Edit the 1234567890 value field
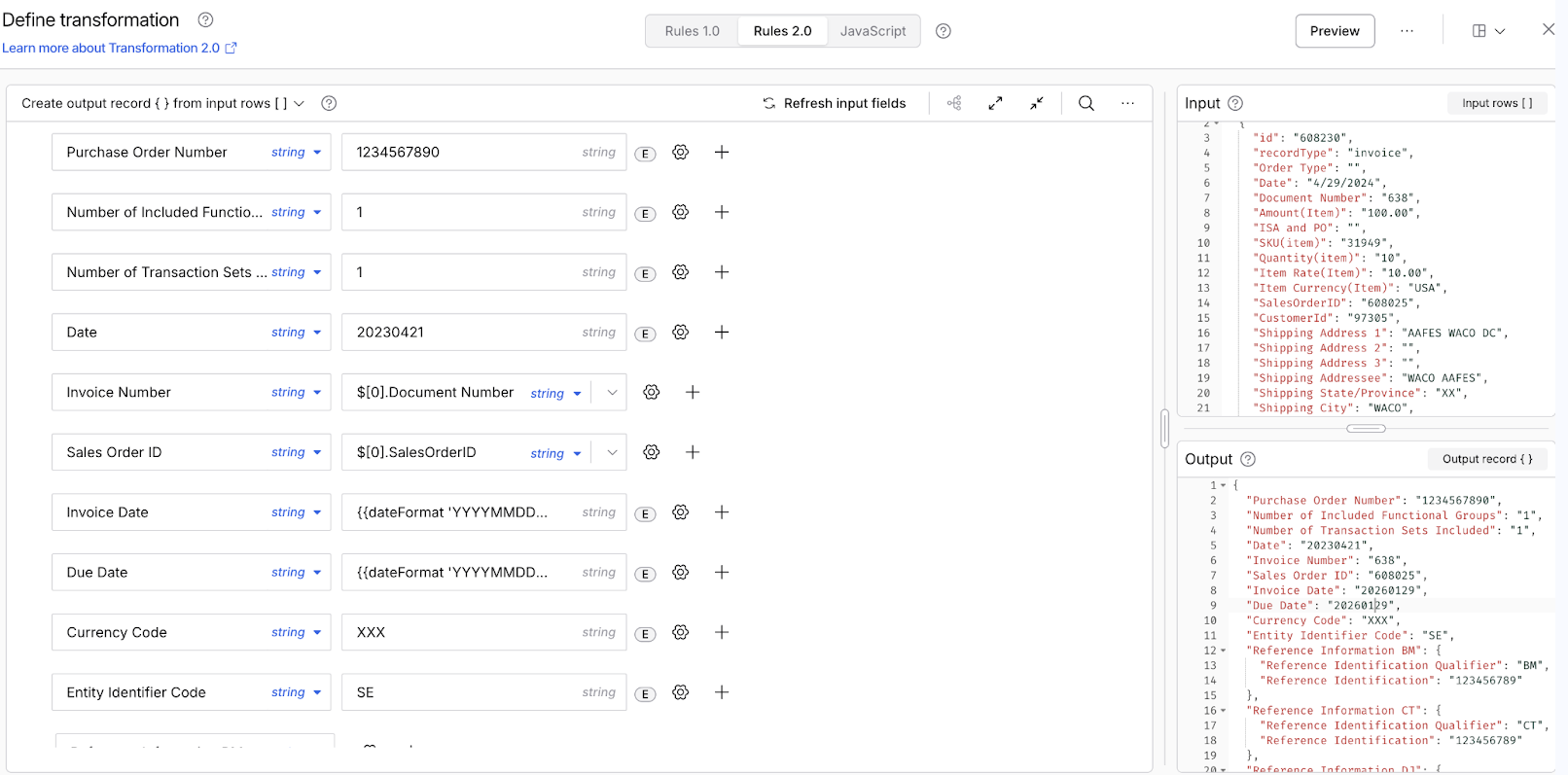 [484, 152]
